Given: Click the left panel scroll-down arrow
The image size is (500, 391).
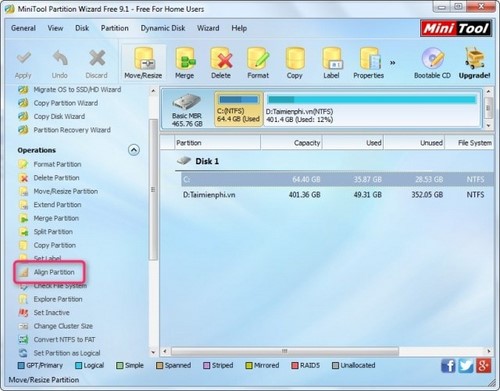Looking at the screenshot, I should click(x=153, y=352).
